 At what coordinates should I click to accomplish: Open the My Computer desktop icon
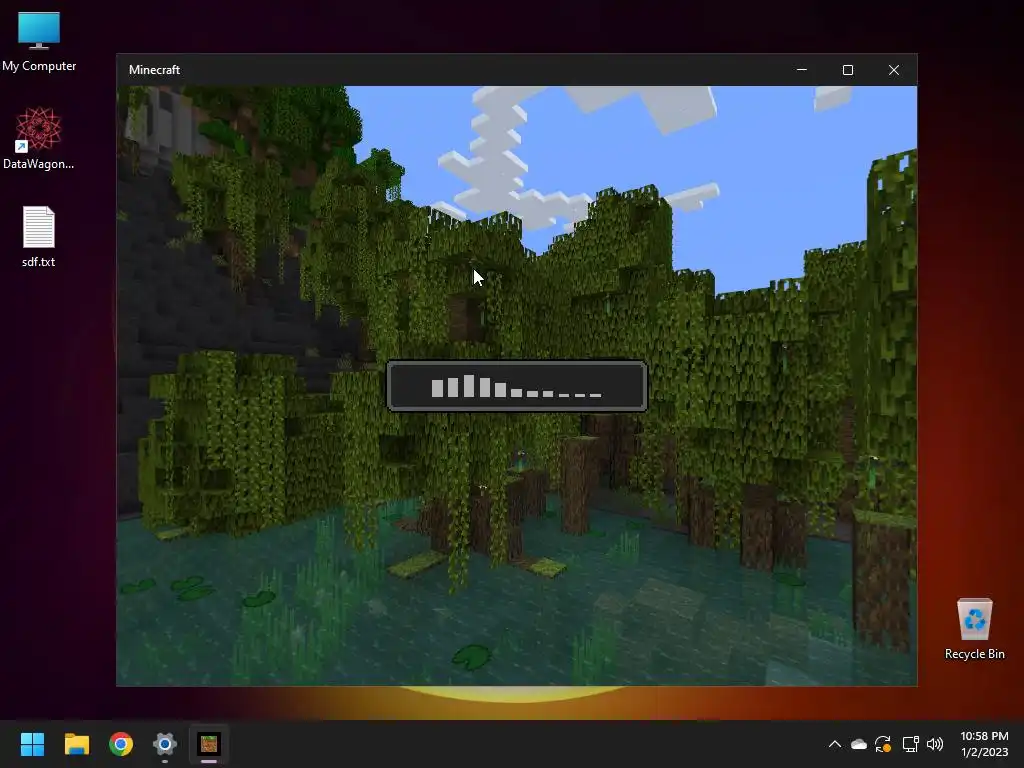point(39,40)
